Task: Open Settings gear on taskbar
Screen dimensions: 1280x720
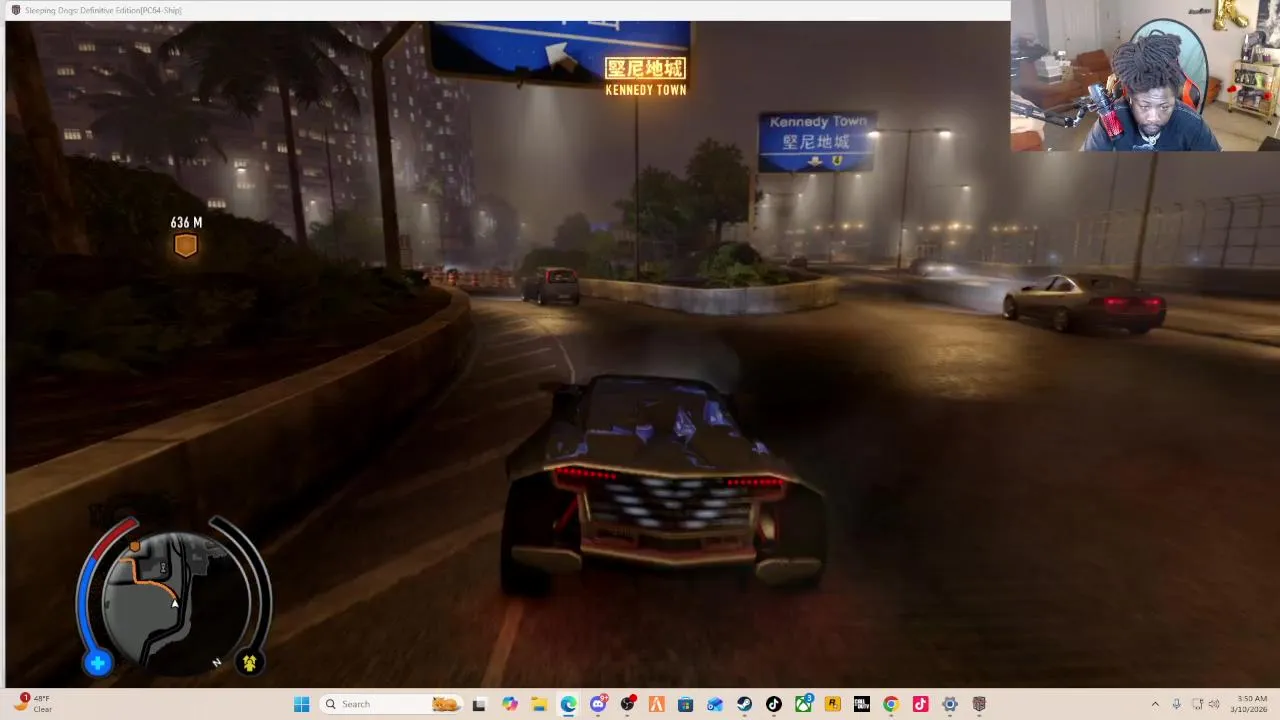Action: coord(949,704)
